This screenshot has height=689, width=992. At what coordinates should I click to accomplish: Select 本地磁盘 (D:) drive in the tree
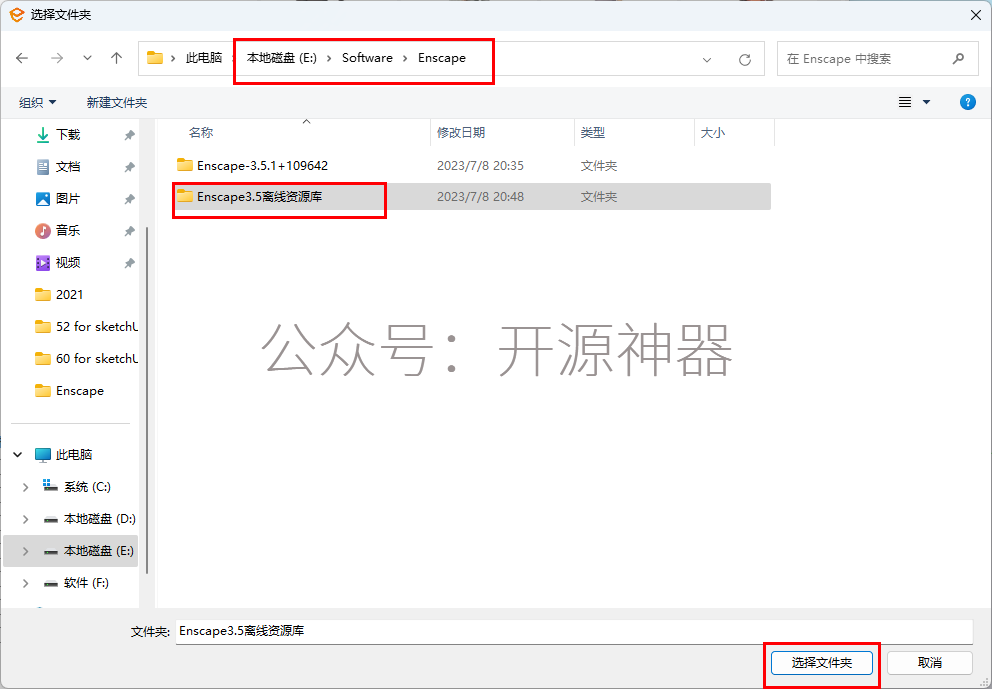100,519
